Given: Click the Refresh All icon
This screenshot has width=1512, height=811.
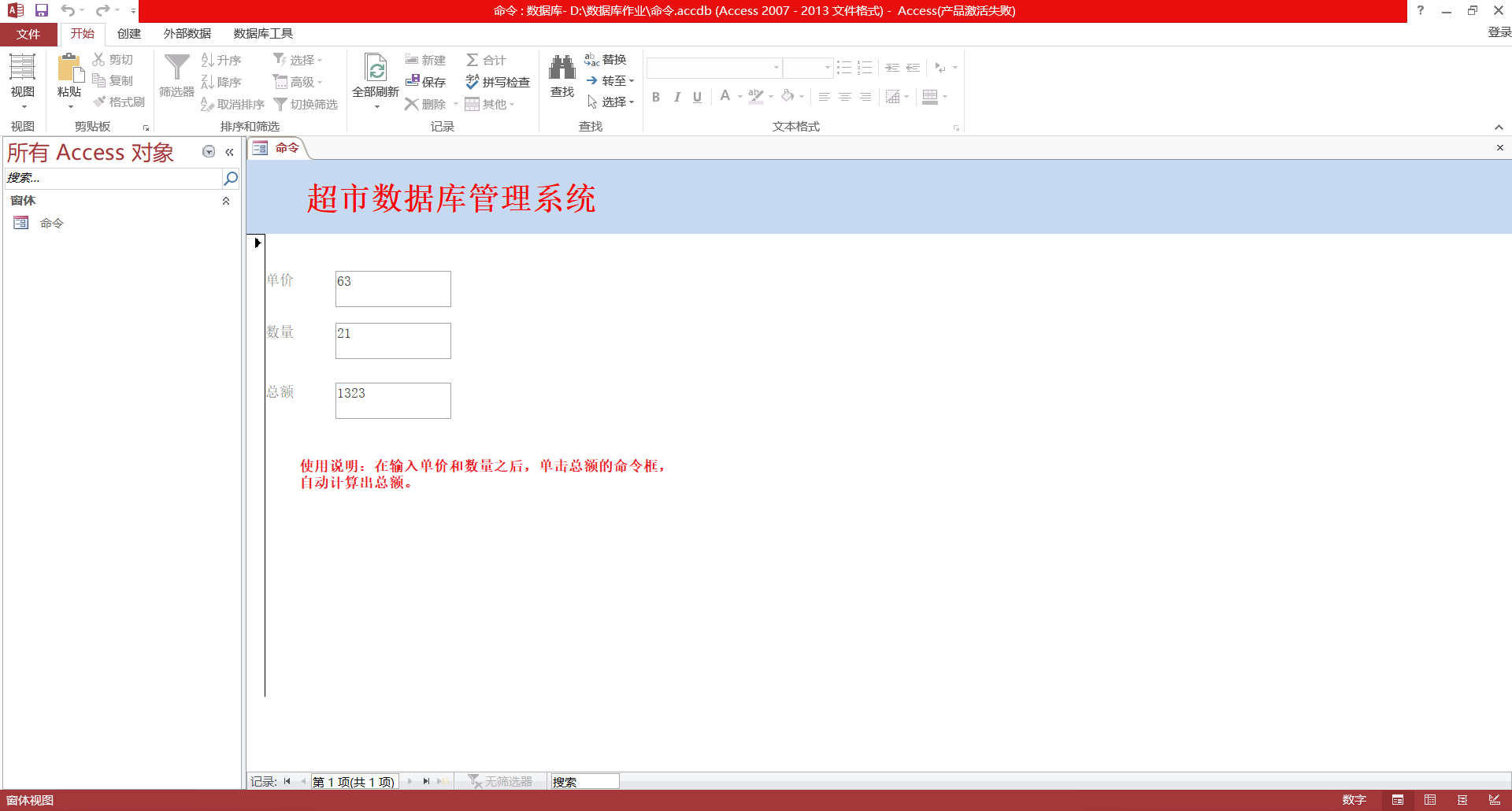Looking at the screenshot, I should (x=376, y=69).
